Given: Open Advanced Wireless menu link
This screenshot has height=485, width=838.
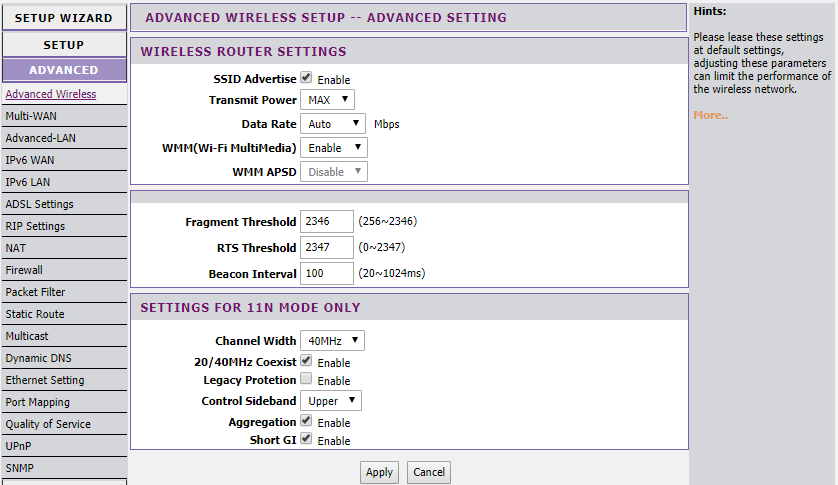Looking at the screenshot, I should [51, 94].
